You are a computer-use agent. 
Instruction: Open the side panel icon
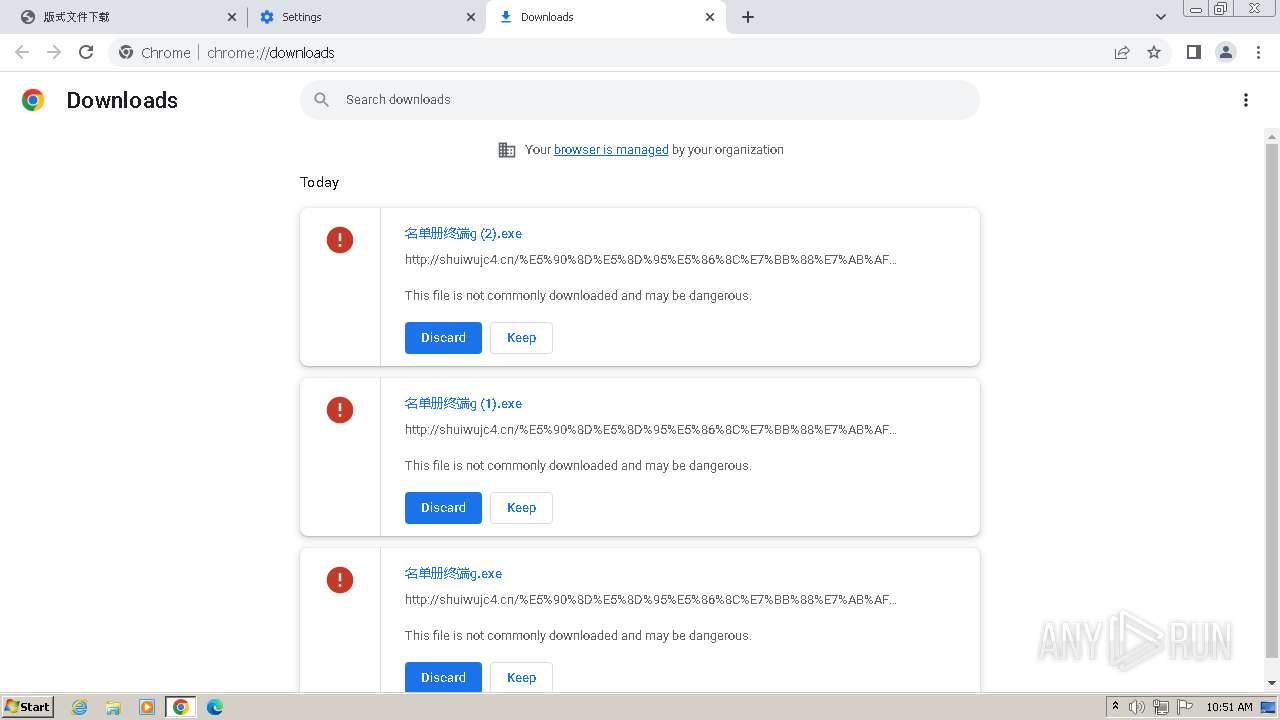pyautogui.click(x=1193, y=52)
